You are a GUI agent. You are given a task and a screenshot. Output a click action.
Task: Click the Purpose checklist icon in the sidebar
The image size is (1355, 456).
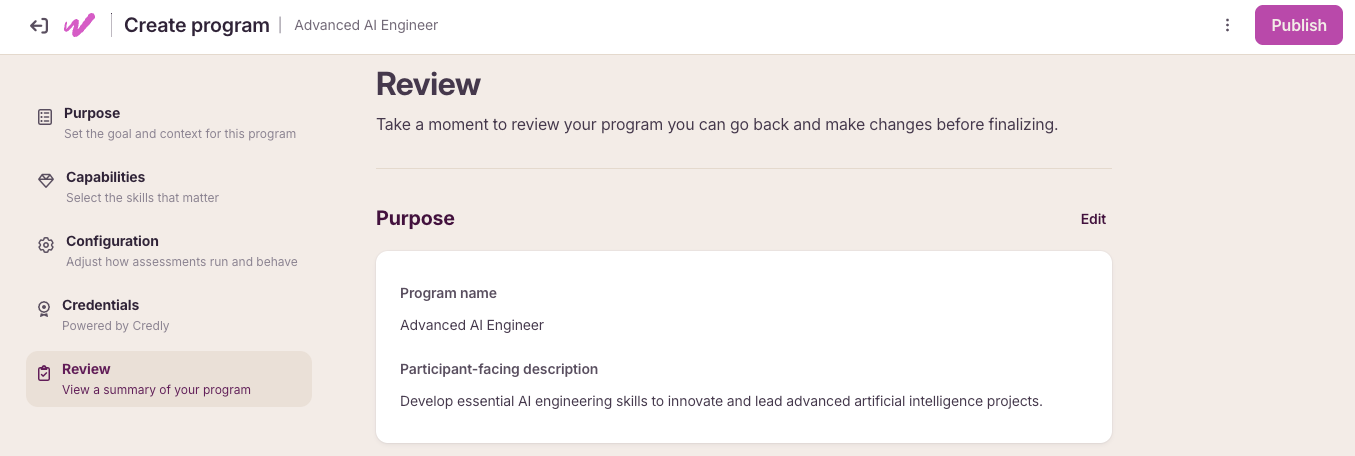click(x=45, y=117)
